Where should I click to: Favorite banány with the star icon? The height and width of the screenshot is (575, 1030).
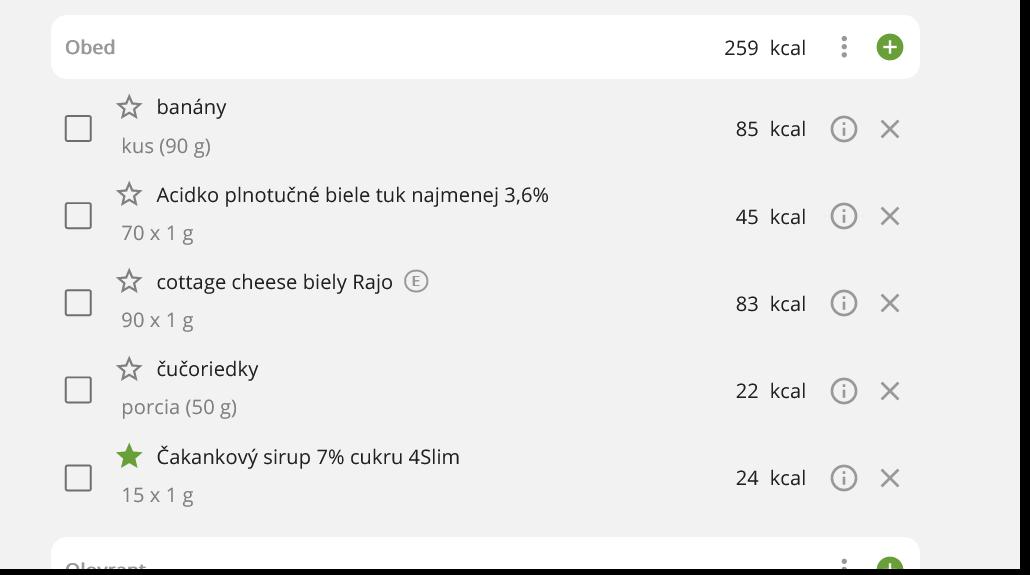click(129, 107)
